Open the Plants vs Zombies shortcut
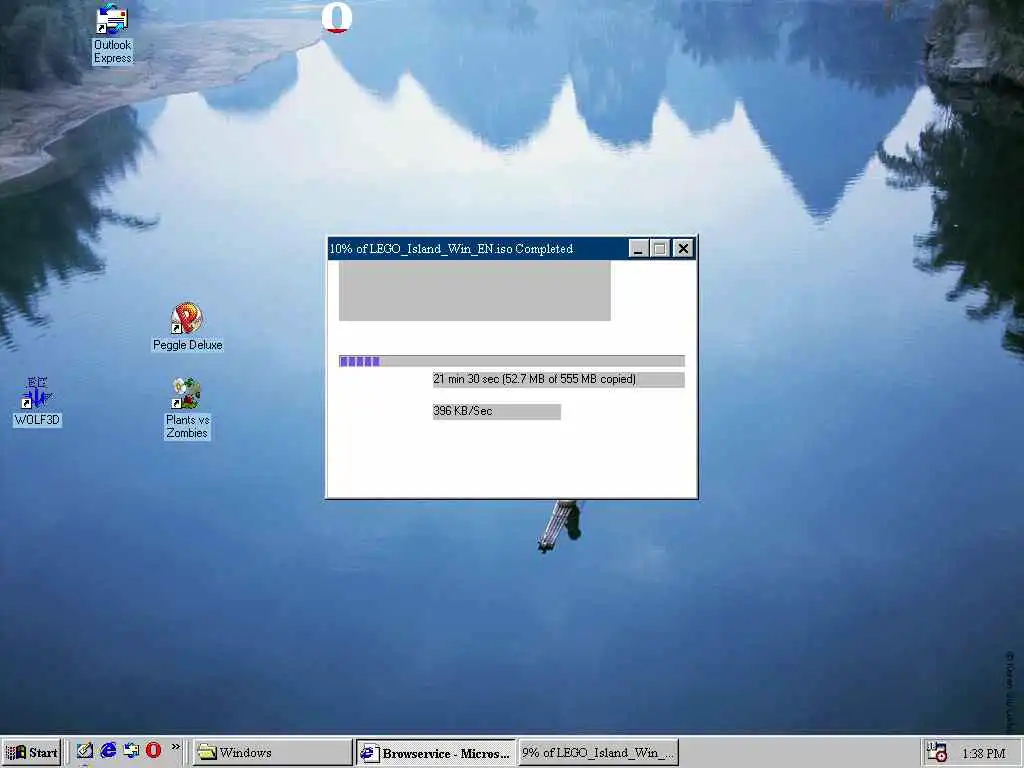 187,408
